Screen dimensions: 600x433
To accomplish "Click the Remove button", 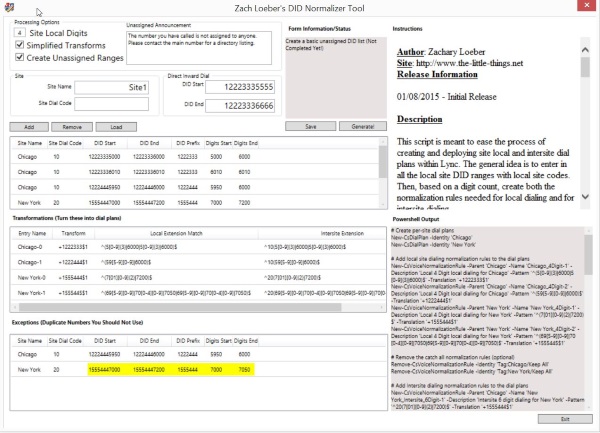I will tap(72, 127).
